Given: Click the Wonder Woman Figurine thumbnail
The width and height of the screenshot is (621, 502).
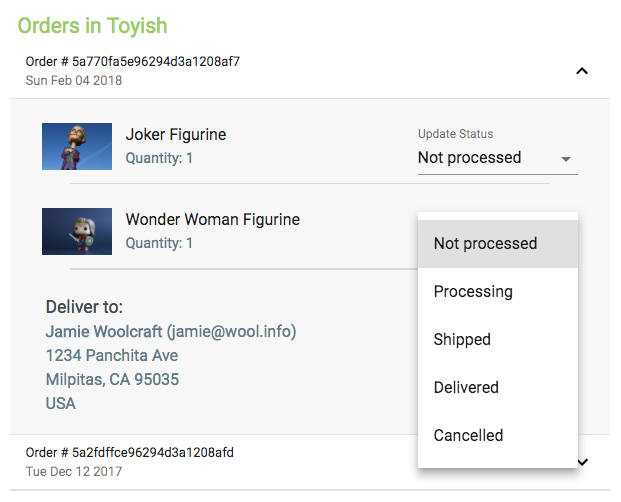Looking at the screenshot, I should coord(77,231).
